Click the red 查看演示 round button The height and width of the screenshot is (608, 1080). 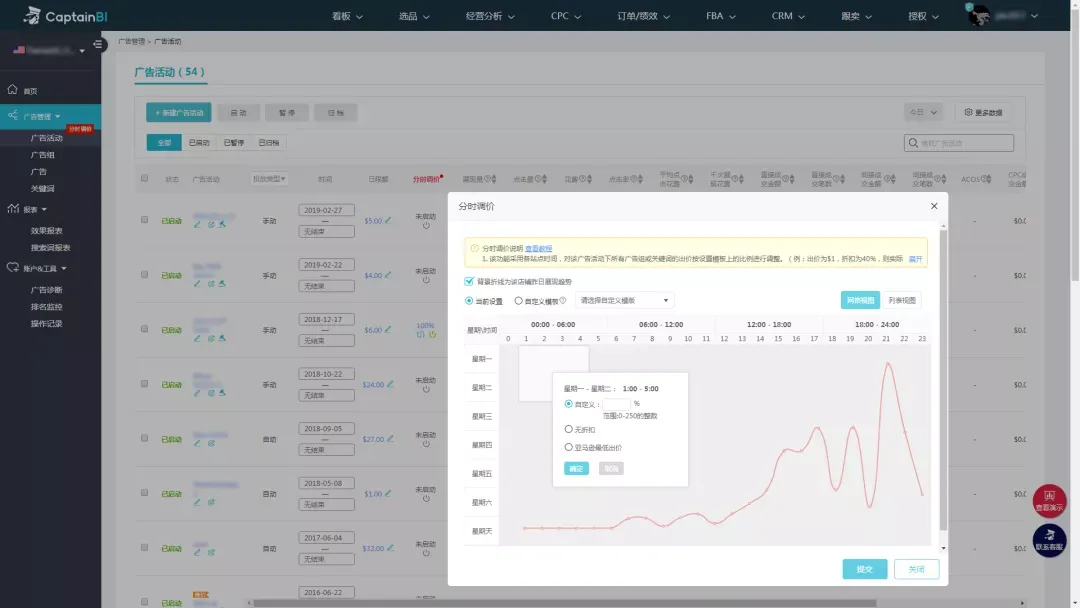pyautogui.click(x=1049, y=501)
